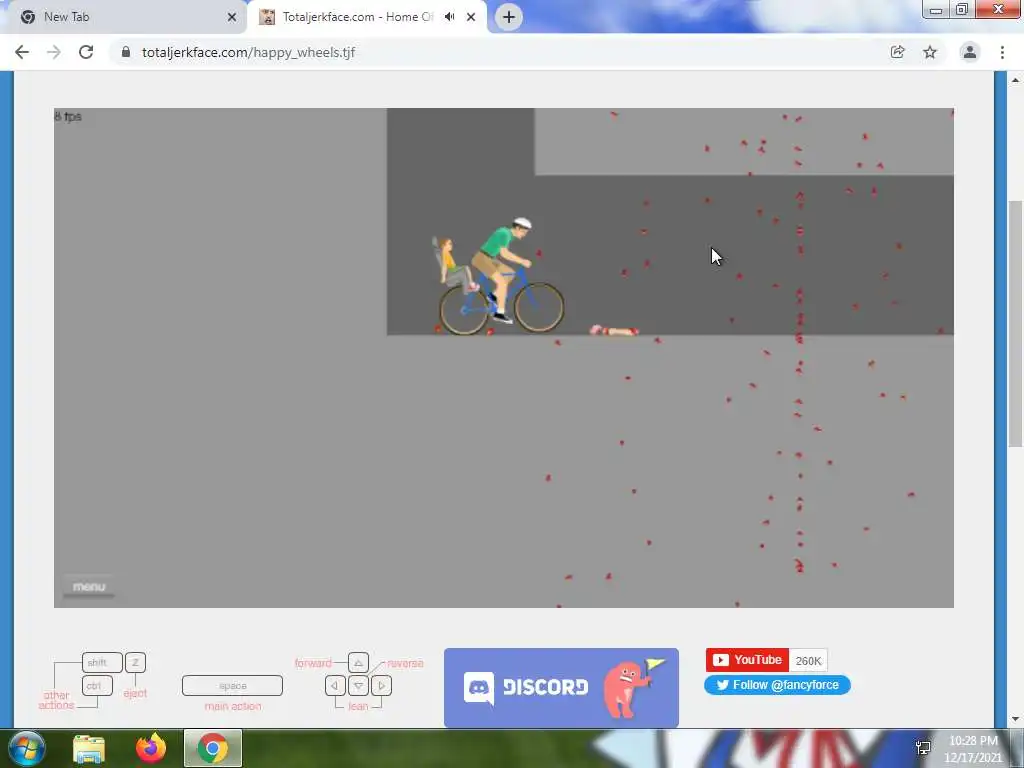Click the up arrow forward key
The height and width of the screenshot is (768, 1024).
[358, 662]
